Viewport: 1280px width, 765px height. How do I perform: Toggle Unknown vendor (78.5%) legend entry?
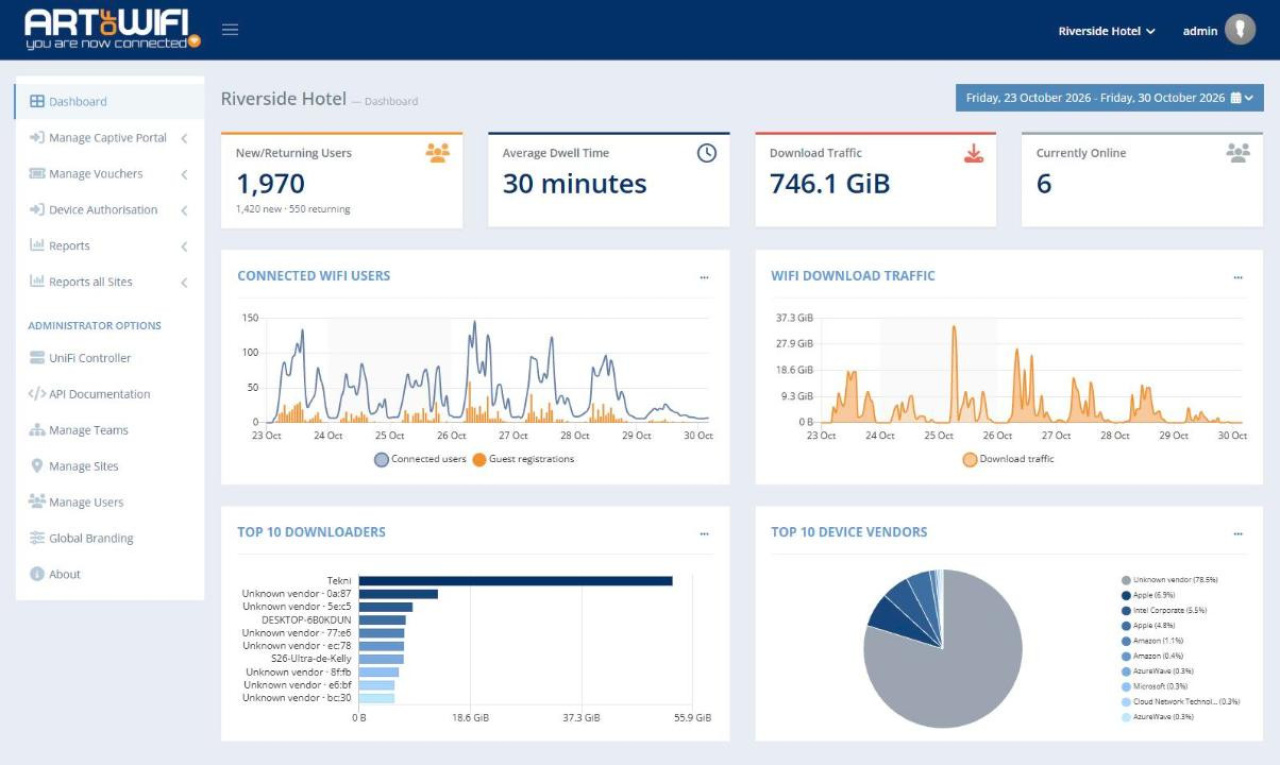click(x=1169, y=580)
